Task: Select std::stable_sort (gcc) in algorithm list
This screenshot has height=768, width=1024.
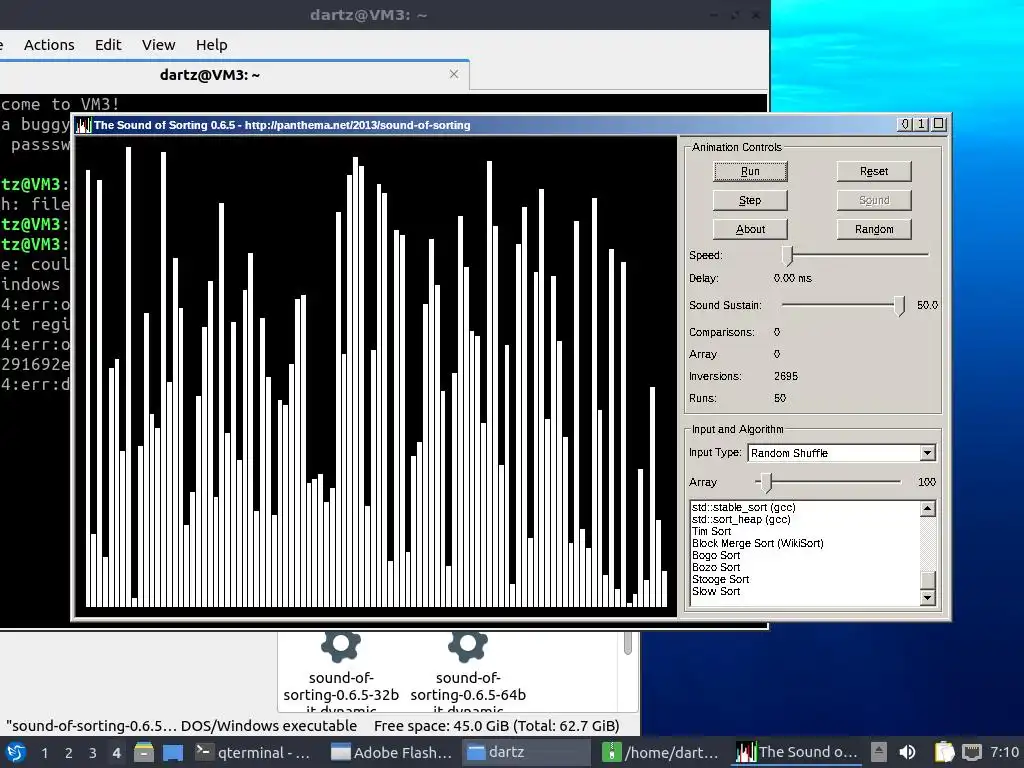Action: pyautogui.click(x=743, y=507)
